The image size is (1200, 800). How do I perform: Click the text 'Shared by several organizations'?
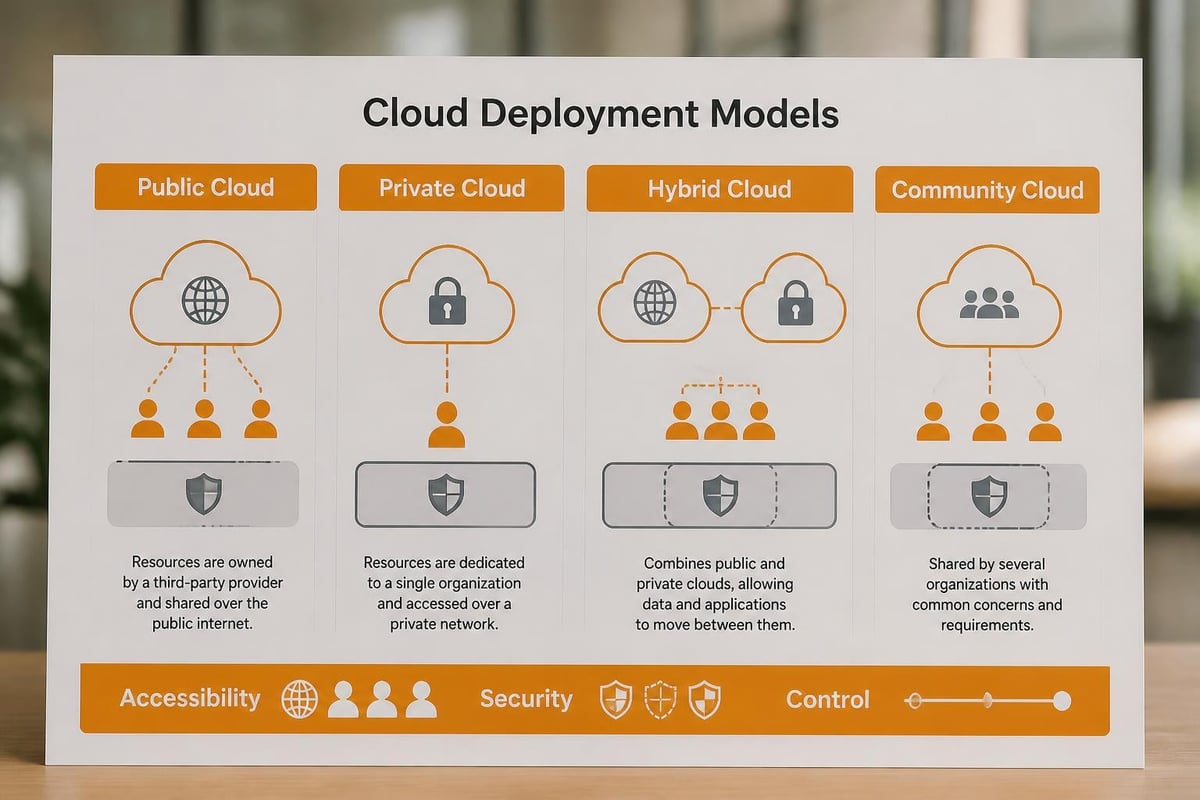tap(988, 574)
